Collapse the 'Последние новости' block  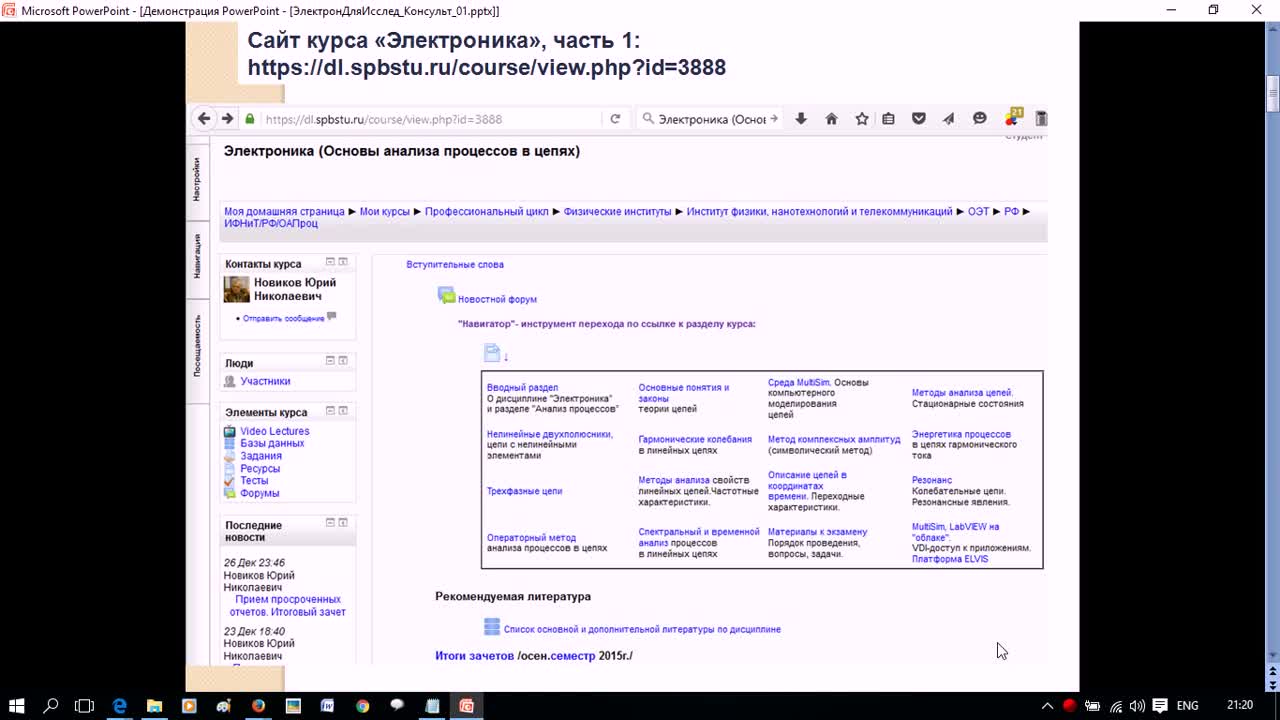click(x=330, y=523)
